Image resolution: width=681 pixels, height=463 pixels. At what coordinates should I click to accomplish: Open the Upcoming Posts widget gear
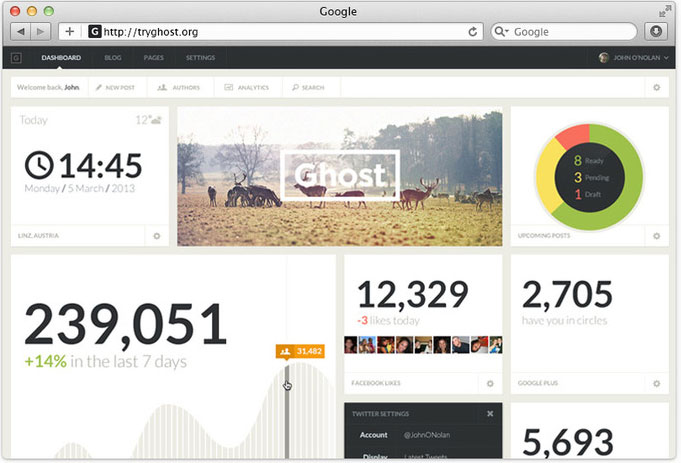tap(657, 236)
